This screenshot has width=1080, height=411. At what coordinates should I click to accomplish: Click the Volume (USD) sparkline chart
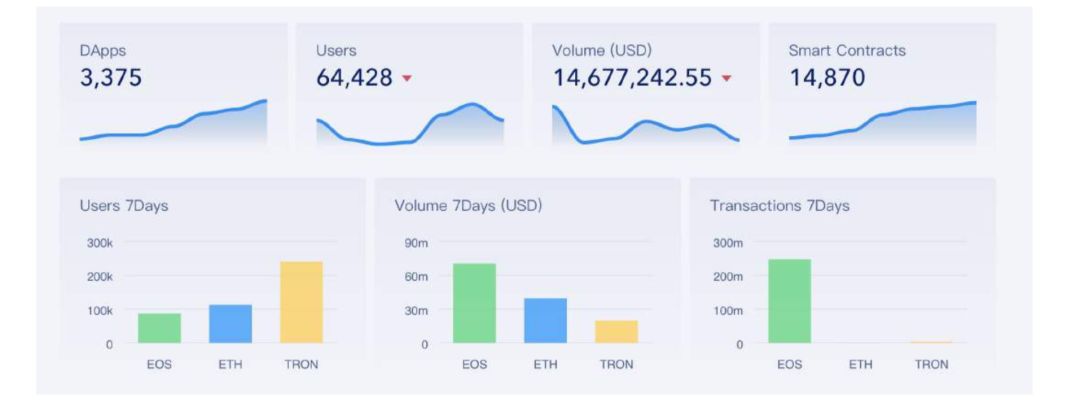point(645,125)
